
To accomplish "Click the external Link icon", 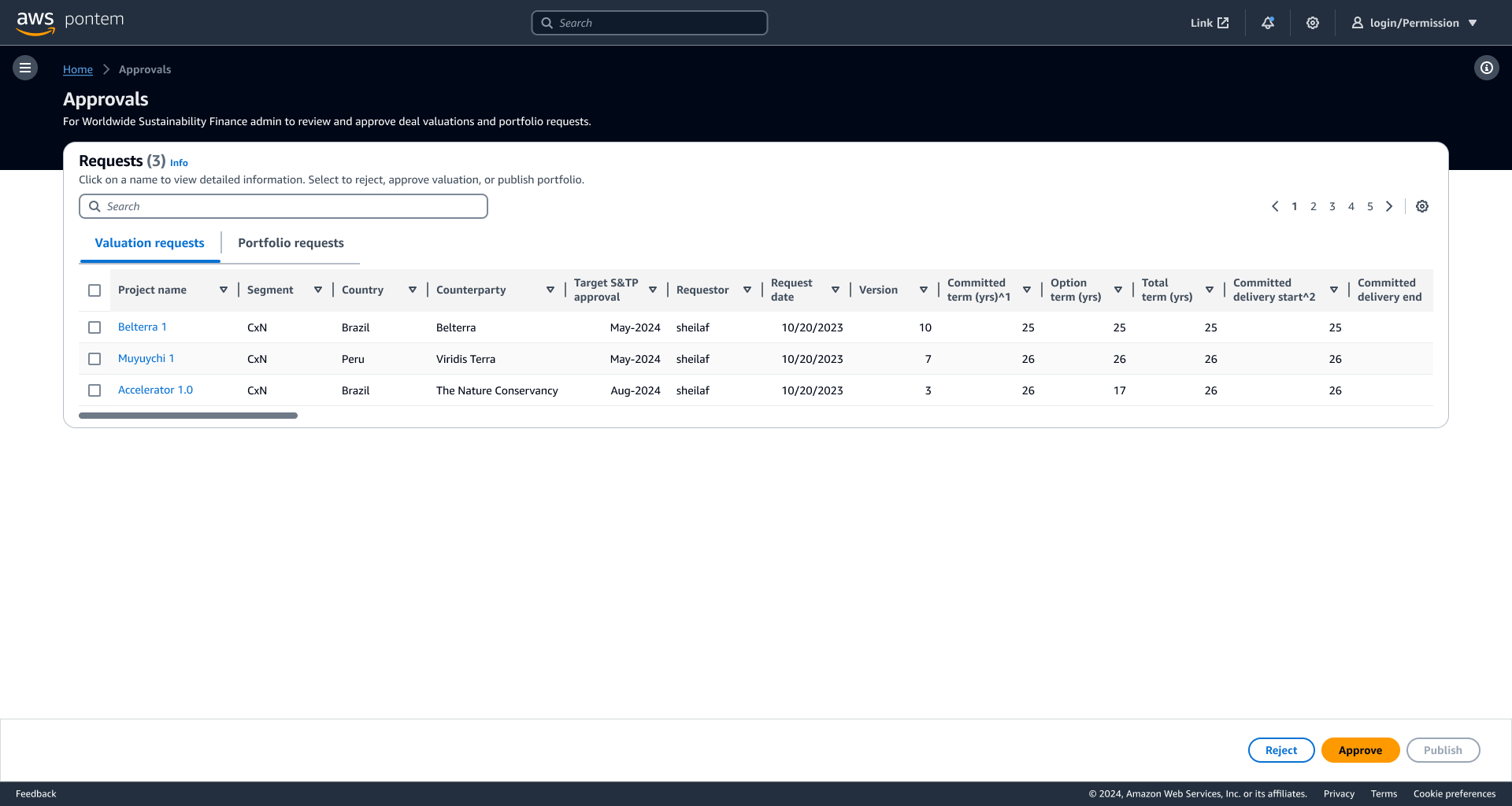I will coord(1223,23).
